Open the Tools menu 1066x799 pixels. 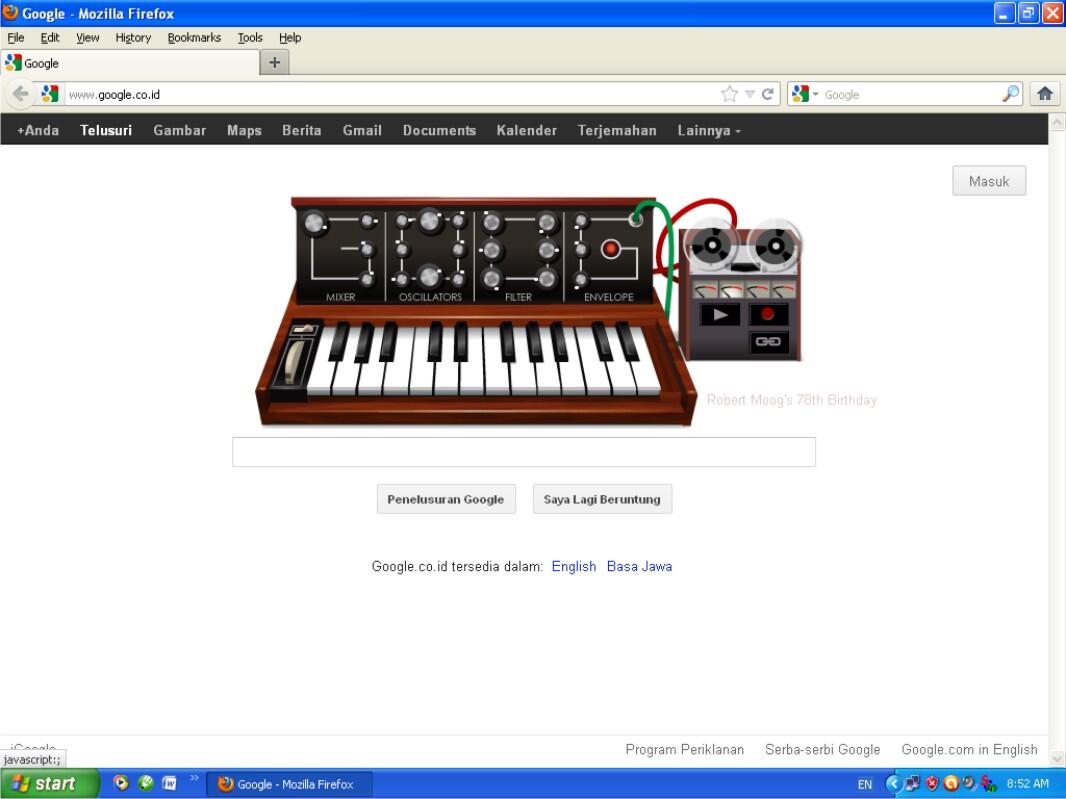(x=250, y=37)
